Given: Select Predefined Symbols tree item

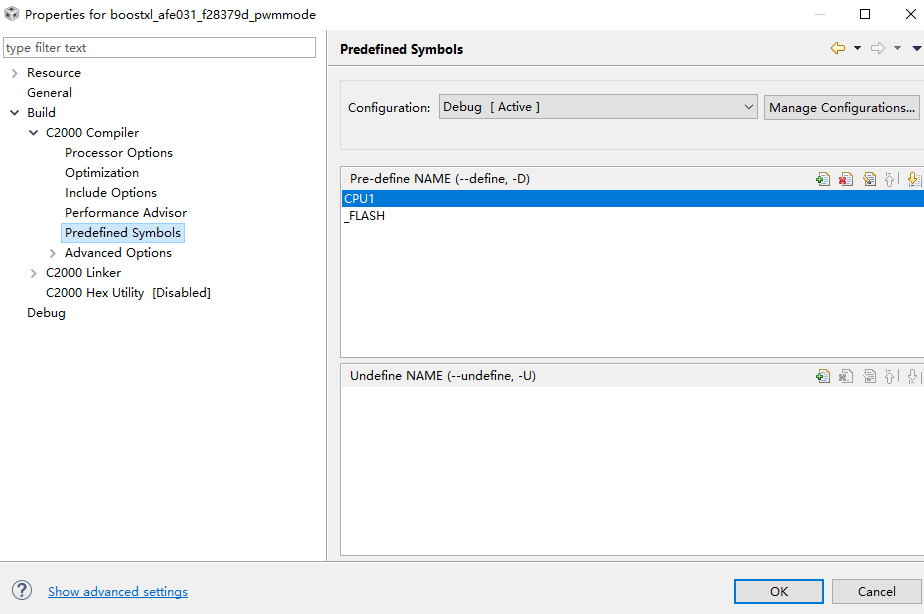Looking at the screenshot, I should click(123, 233).
